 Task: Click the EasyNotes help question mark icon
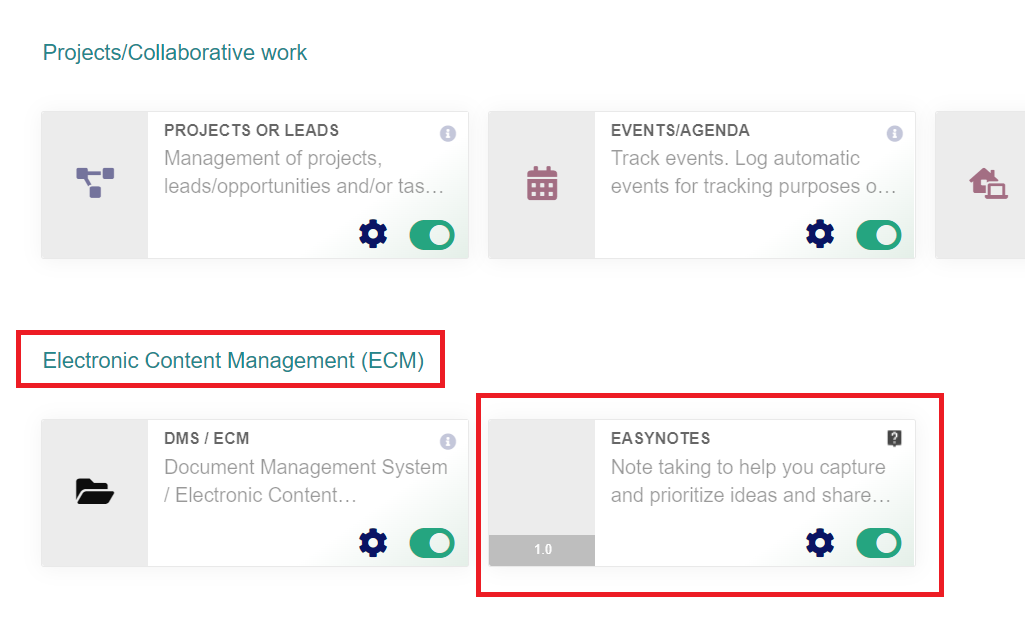894,438
